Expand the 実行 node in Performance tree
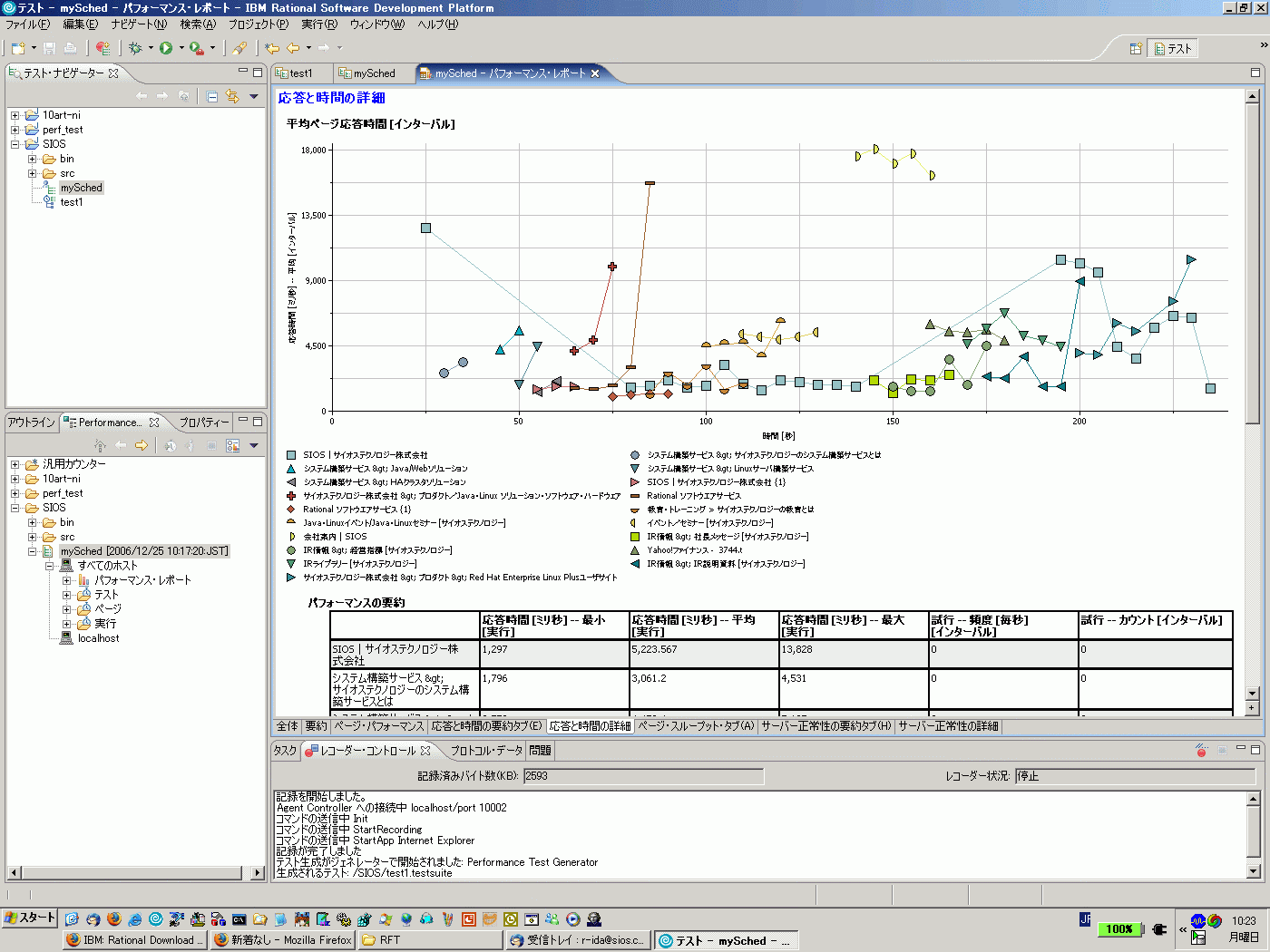 [x=66, y=624]
